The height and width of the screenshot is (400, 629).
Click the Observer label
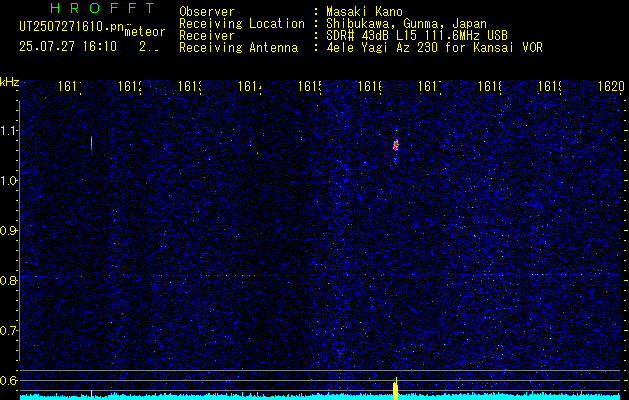(207, 12)
